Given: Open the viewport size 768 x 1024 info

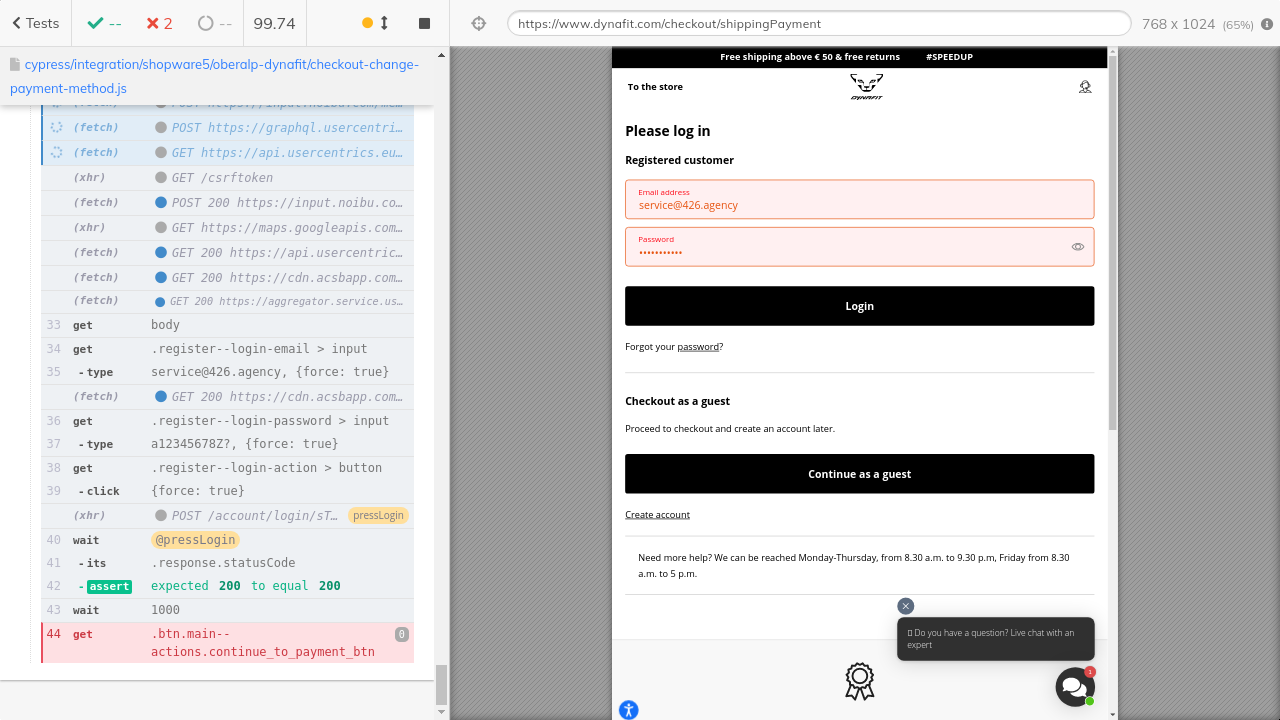Looking at the screenshot, I should coord(1197,24).
